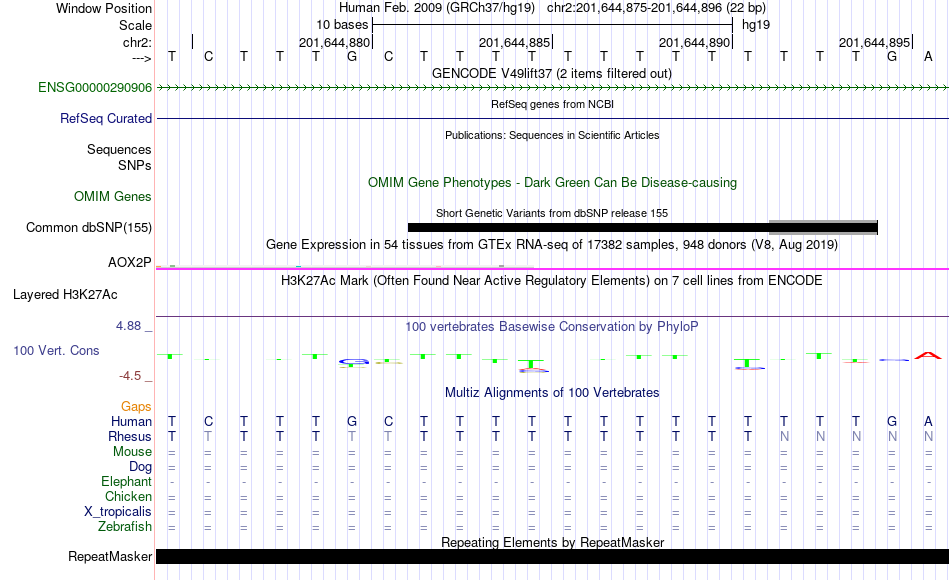
Task: Click the hg19 text beside scale bar
Action: [x=756, y=25]
